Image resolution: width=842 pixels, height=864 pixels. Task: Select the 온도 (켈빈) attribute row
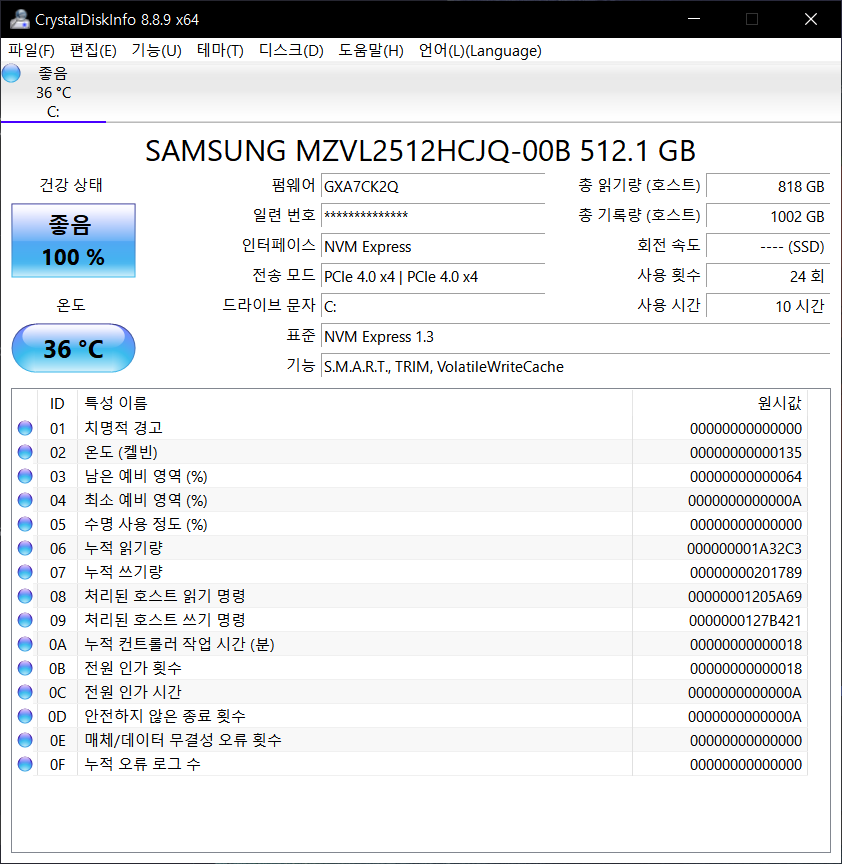tap(410, 452)
